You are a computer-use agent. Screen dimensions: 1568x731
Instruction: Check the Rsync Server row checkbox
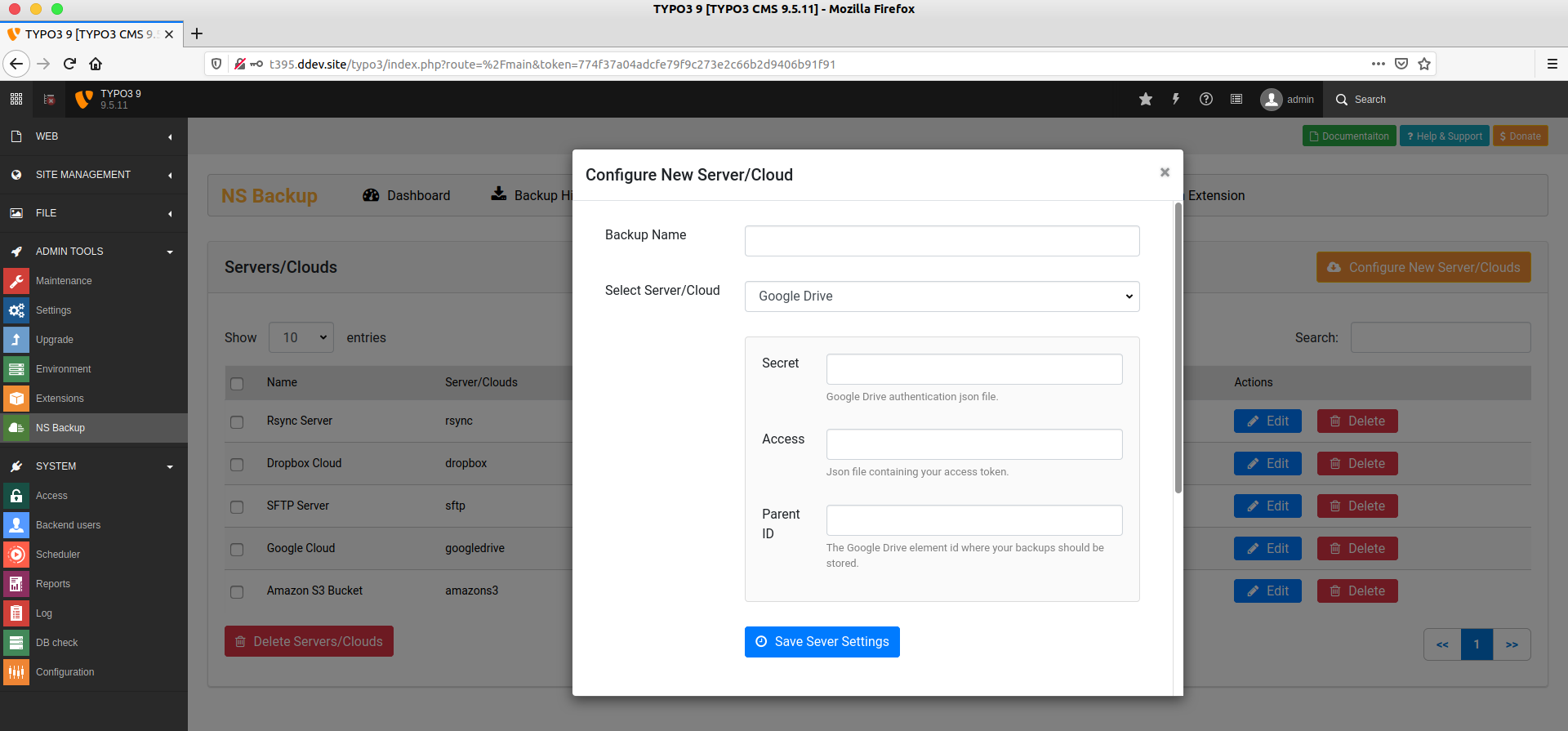(x=237, y=422)
